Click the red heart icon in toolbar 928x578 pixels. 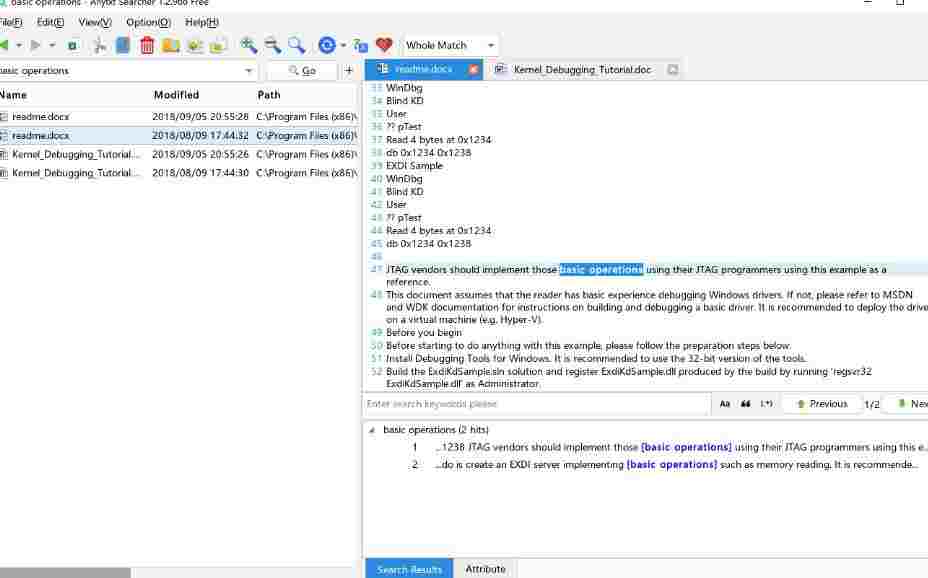[x=384, y=45]
